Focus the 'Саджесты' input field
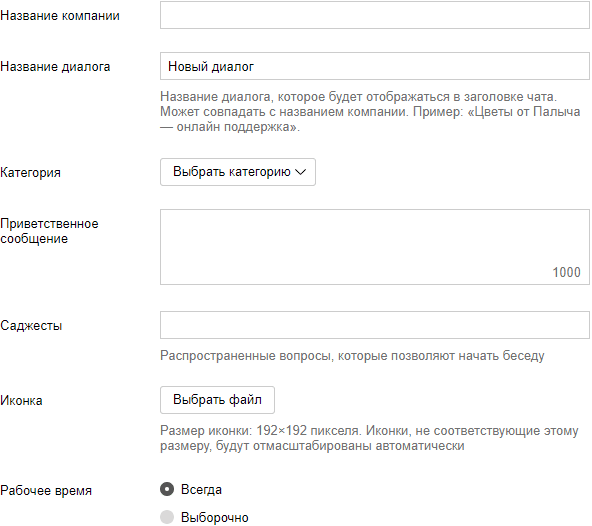 click(x=375, y=325)
